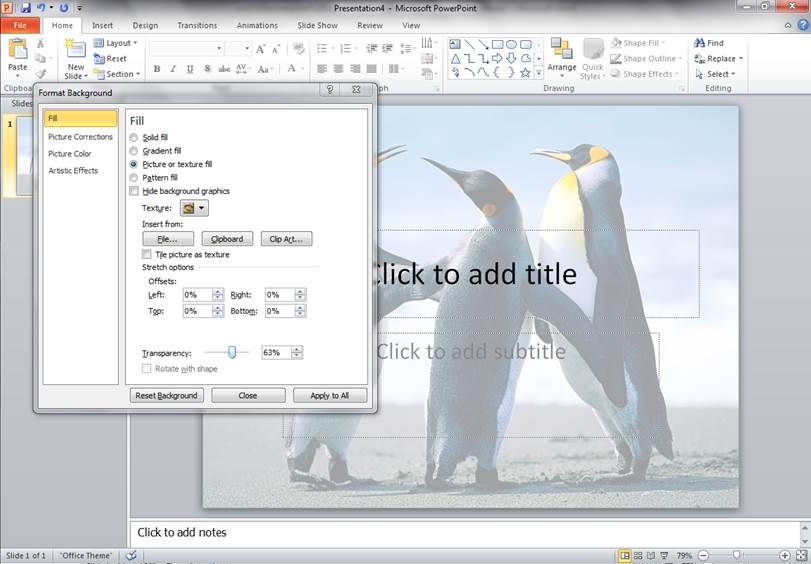Click the Find binoculars icon

click(x=700, y=43)
